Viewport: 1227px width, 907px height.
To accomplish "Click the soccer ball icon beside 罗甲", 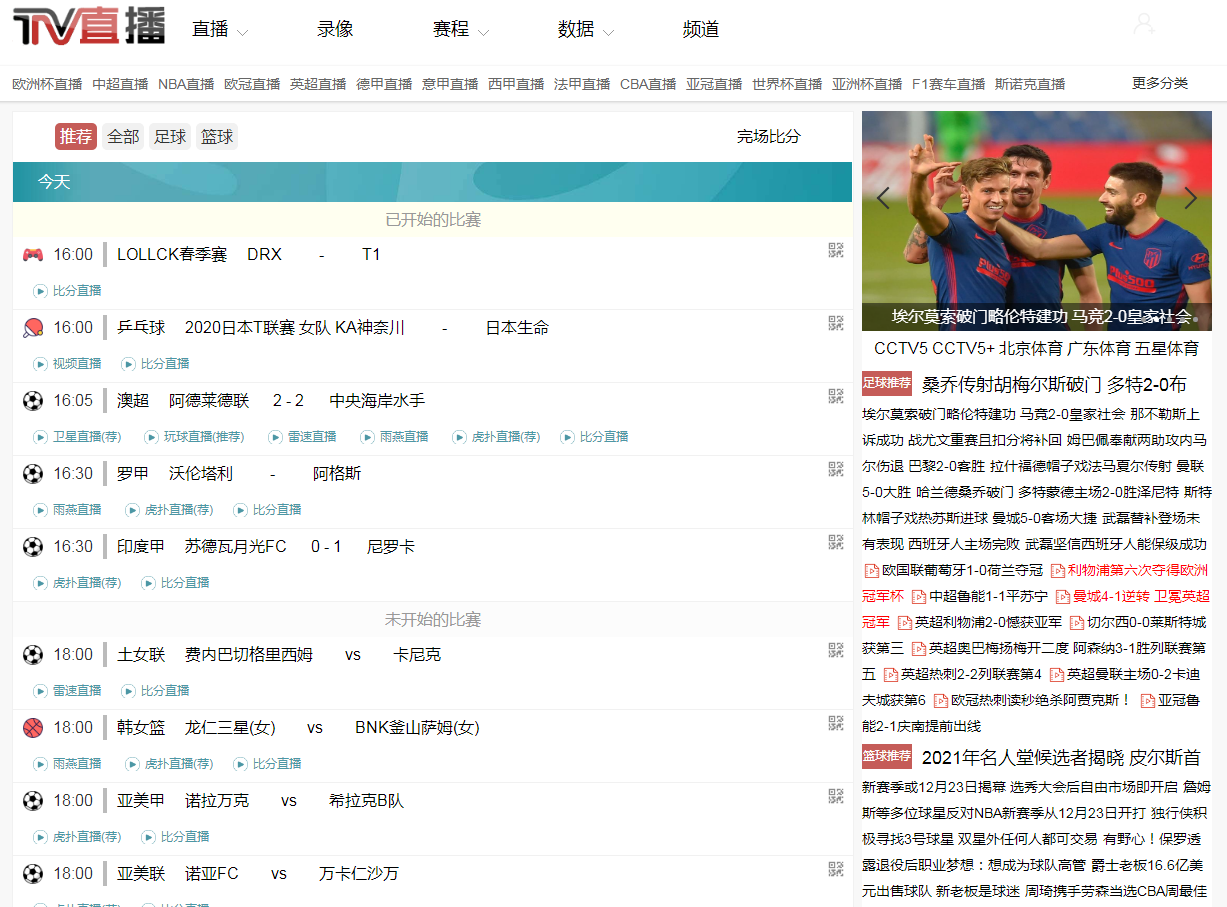I will [33, 474].
